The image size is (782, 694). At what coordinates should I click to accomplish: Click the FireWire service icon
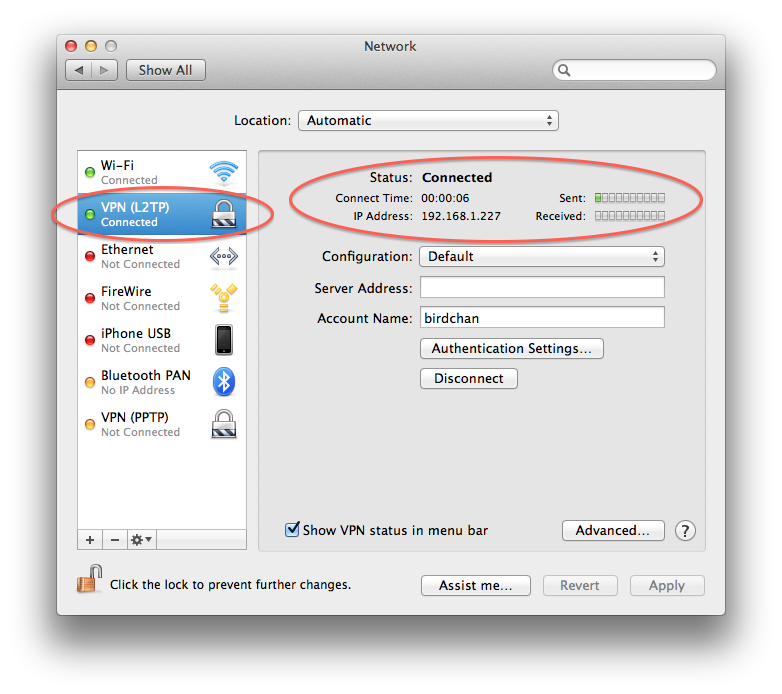coord(224,298)
